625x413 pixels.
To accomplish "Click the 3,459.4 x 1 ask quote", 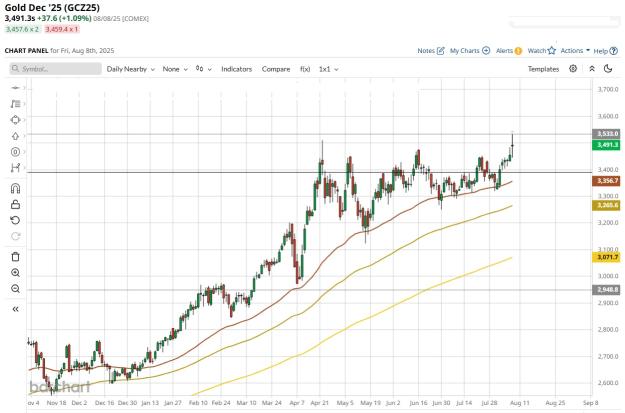I will coord(62,29).
